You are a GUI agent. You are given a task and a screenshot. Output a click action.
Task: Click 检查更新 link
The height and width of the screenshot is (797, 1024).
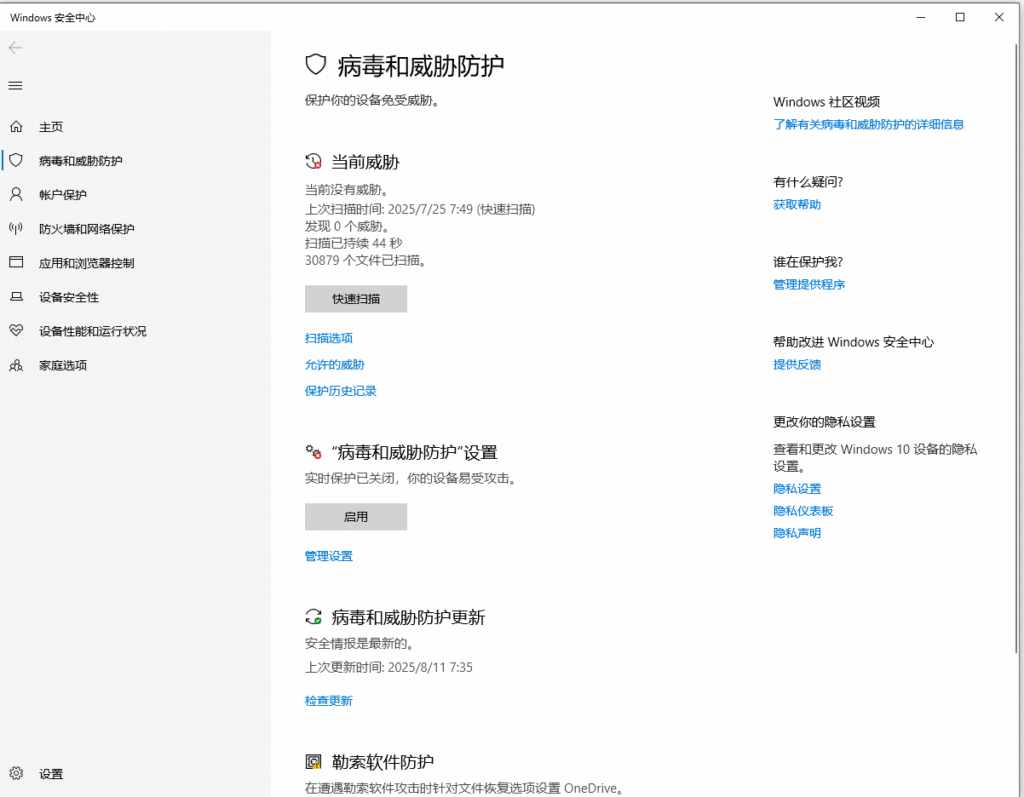(x=328, y=701)
